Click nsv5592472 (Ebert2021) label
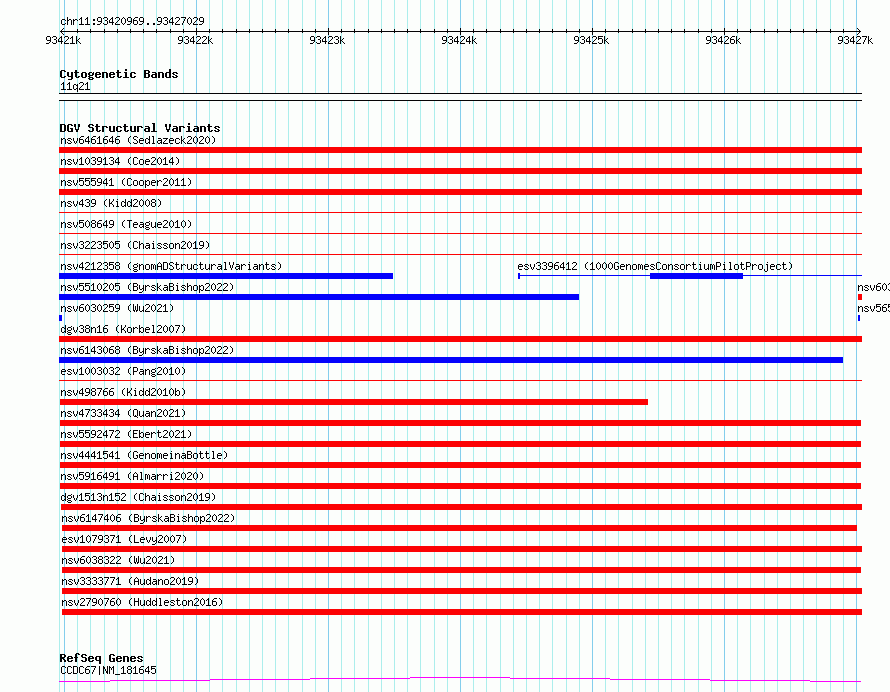The image size is (890, 692). [x=126, y=434]
